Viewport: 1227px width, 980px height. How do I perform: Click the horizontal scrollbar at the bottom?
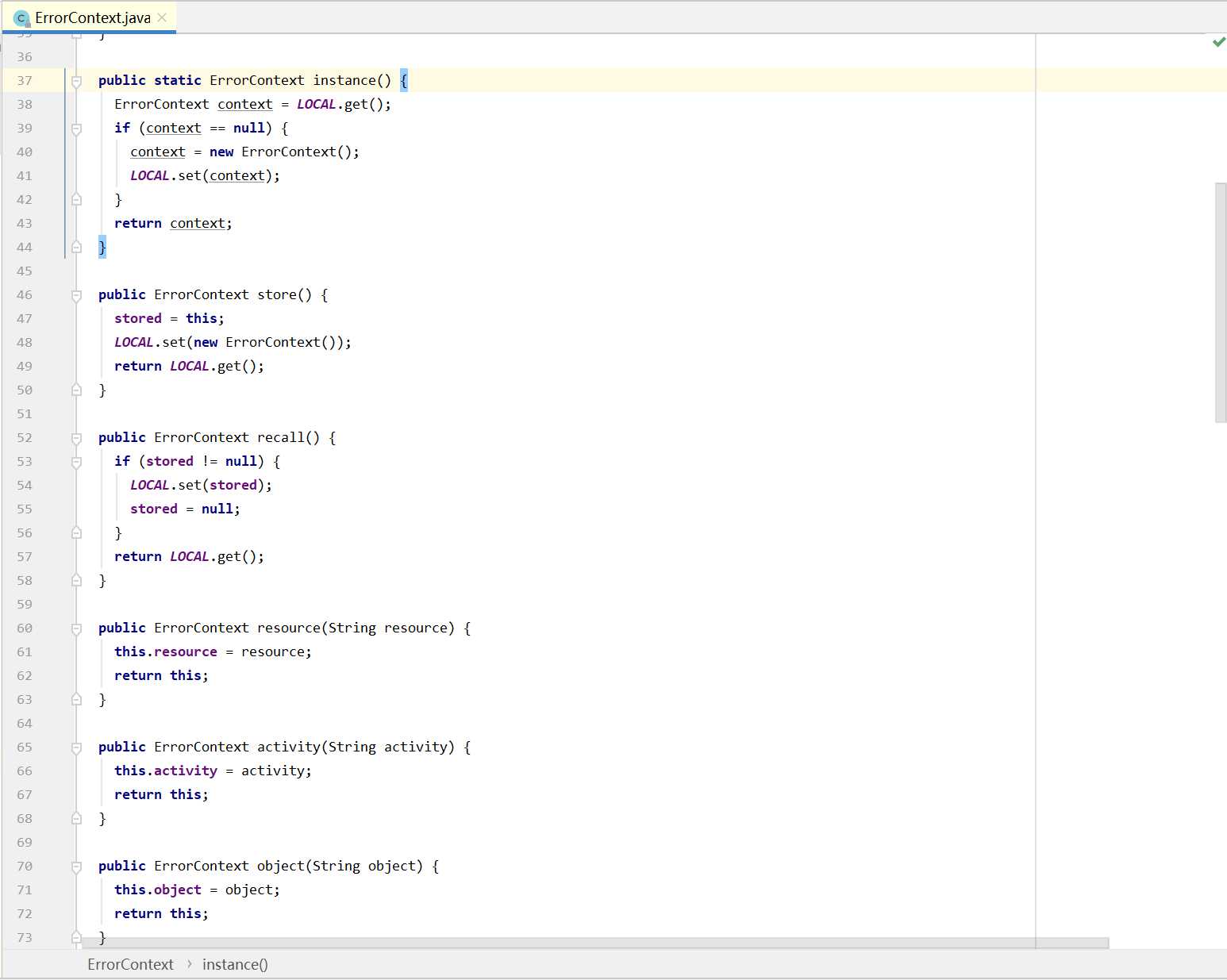(x=595, y=943)
